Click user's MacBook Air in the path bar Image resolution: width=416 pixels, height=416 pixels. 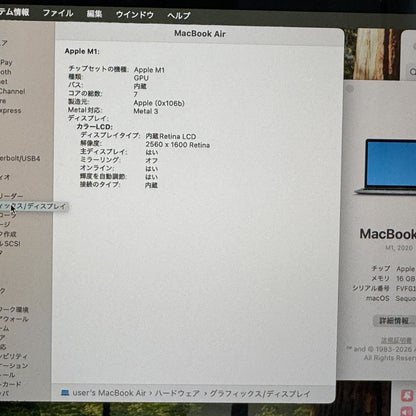(109, 393)
